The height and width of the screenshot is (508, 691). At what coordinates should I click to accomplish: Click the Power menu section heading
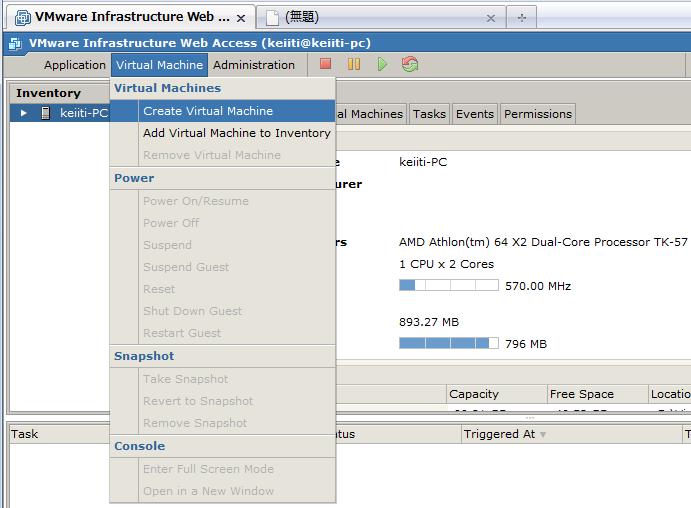134,178
